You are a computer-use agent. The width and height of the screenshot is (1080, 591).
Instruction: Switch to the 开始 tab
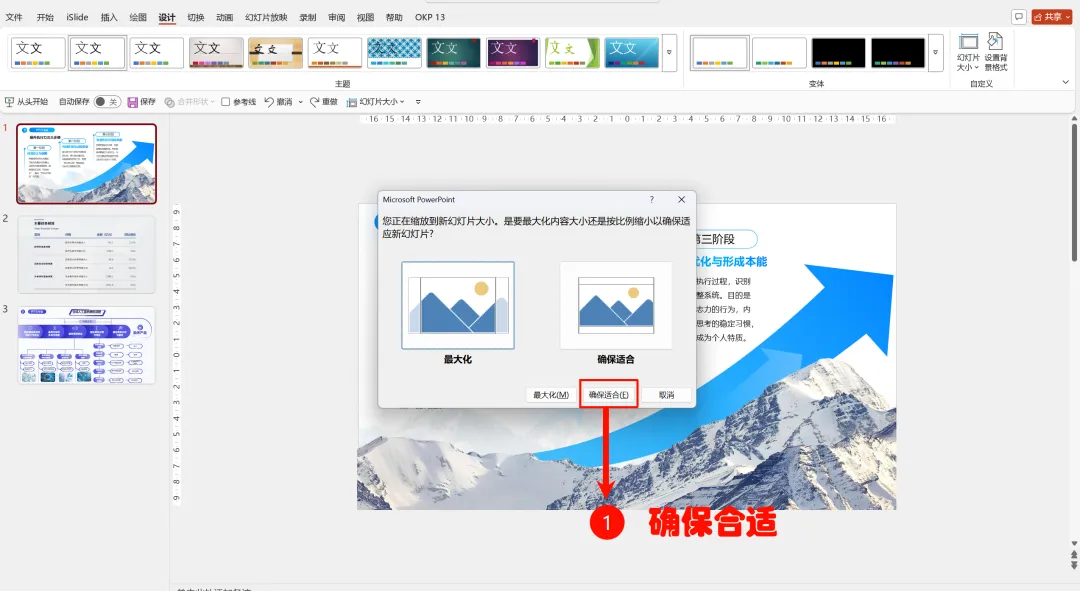(x=45, y=17)
